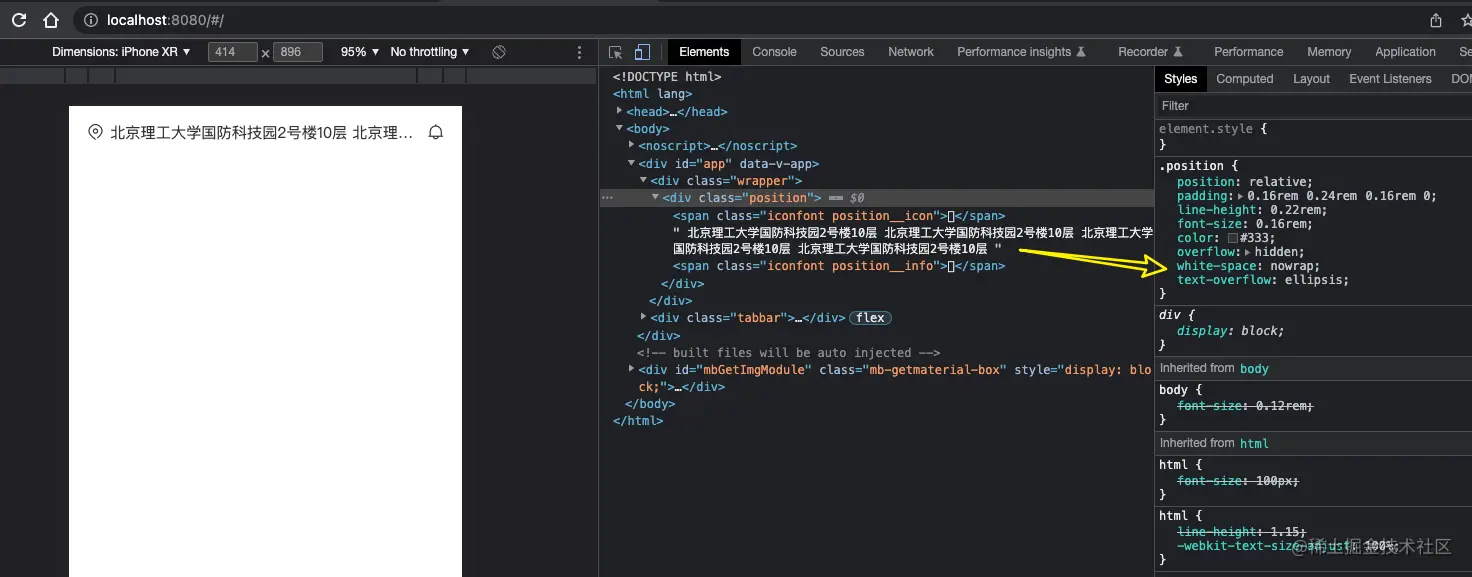This screenshot has width=1472, height=577.
Task: Click the html link in Inherited from
Action: (x=1254, y=443)
